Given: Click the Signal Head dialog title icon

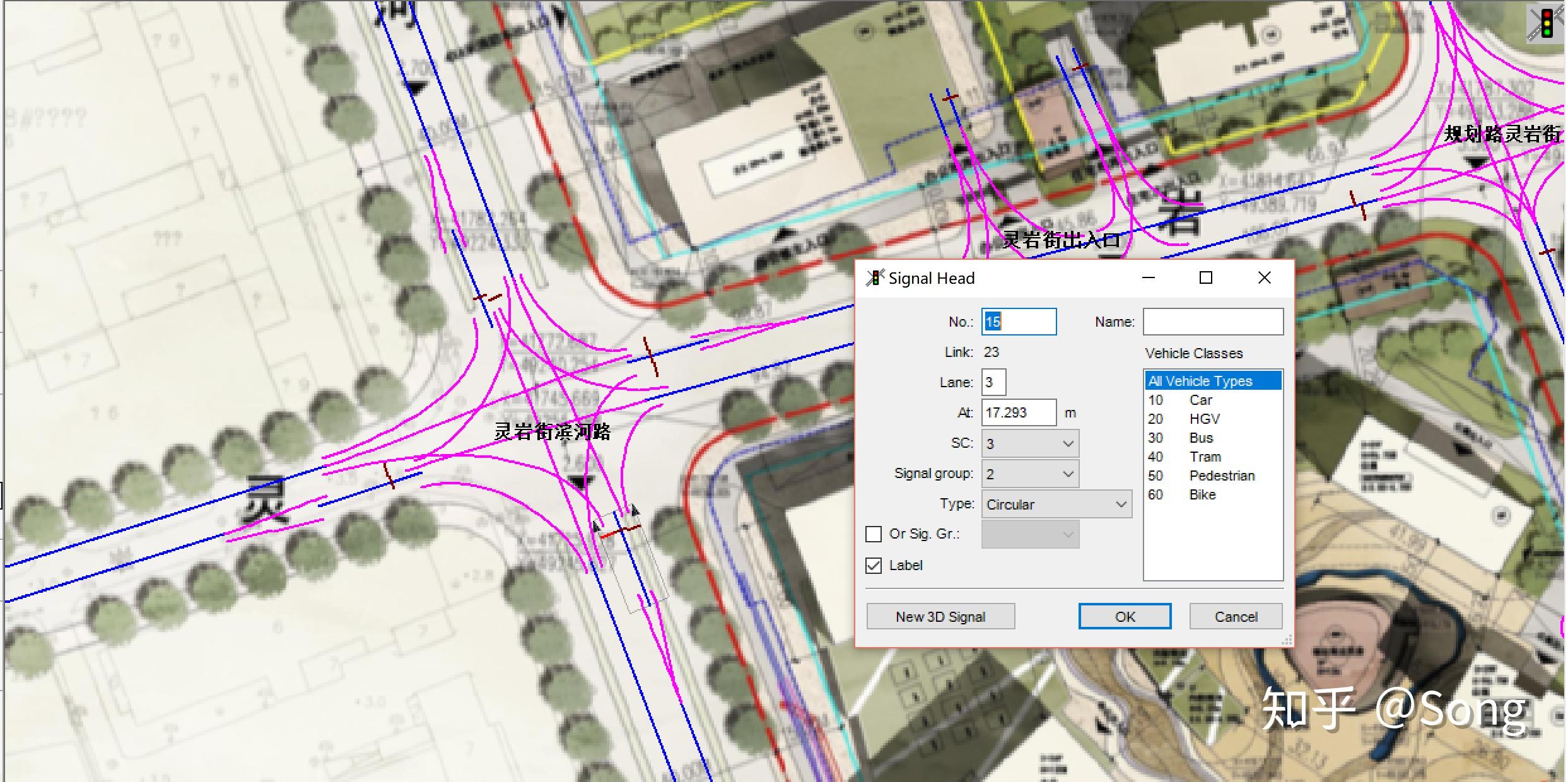Looking at the screenshot, I should 875,278.
